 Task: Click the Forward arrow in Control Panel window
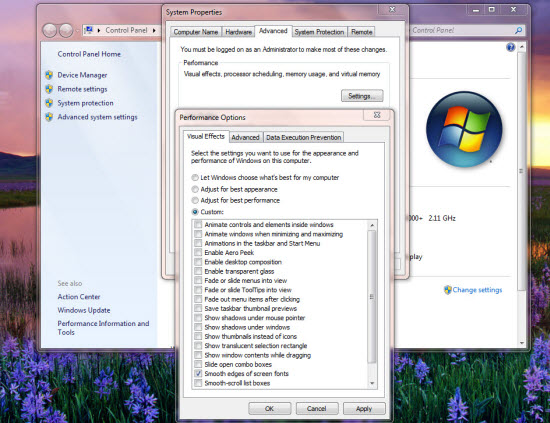point(66,31)
